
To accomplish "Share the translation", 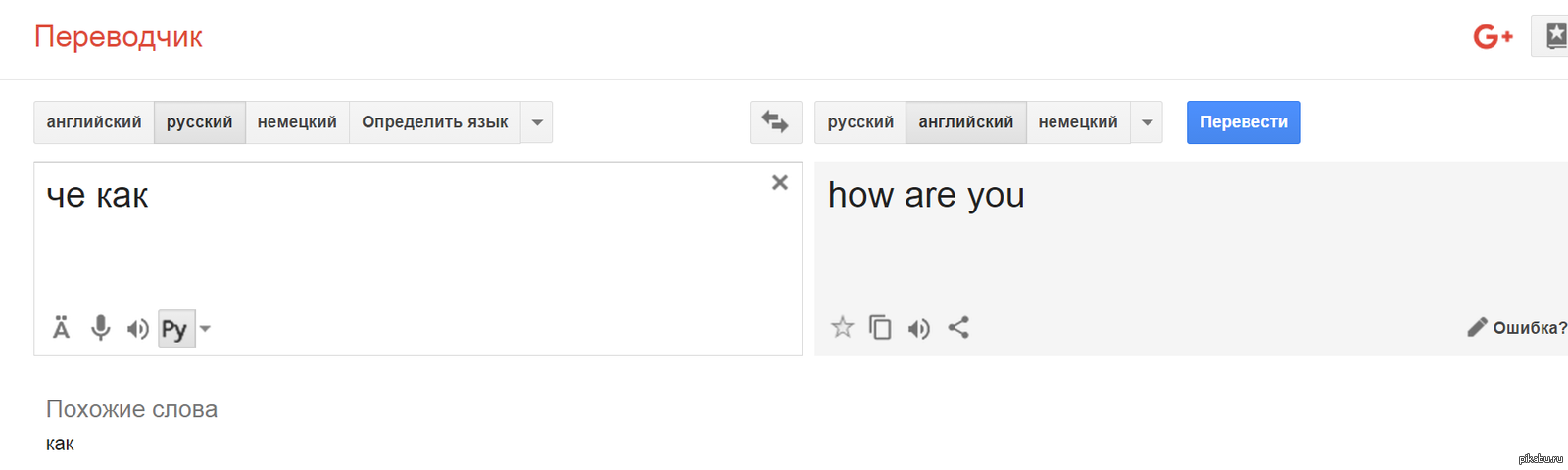I will pyautogui.click(x=958, y=328).
